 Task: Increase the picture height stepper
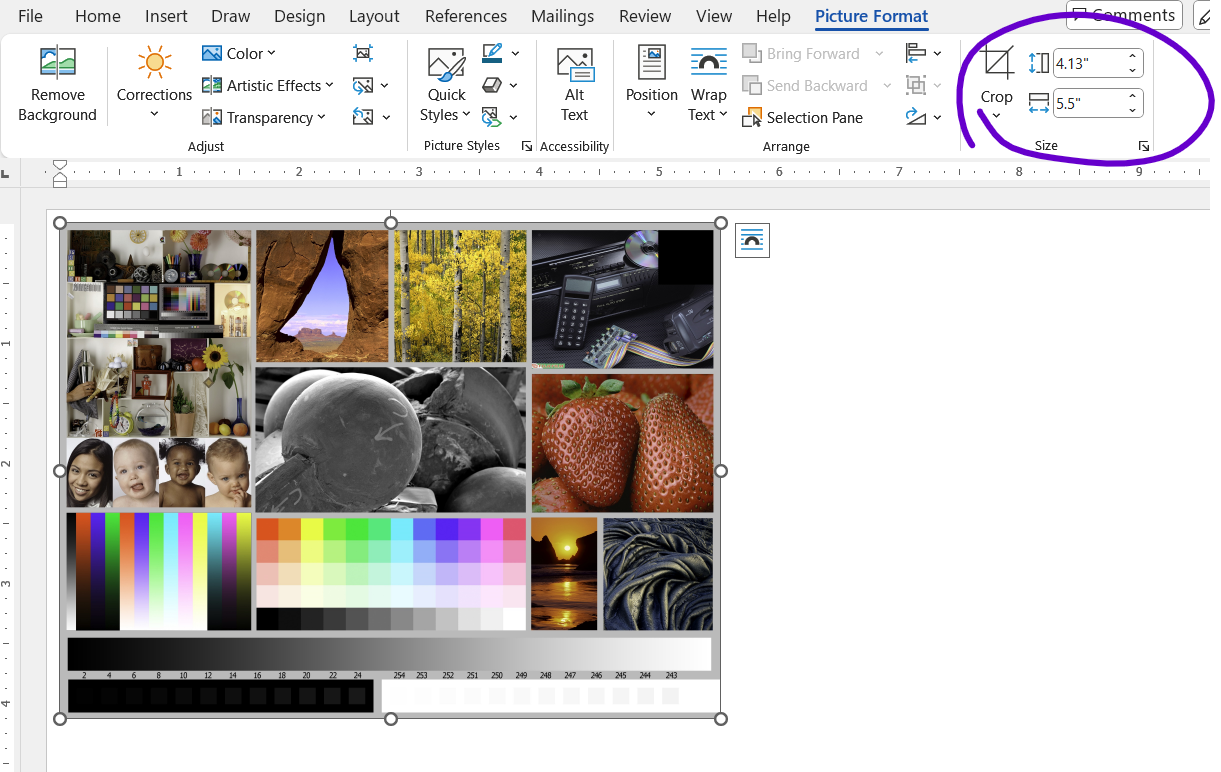[x=1131, y=56]
